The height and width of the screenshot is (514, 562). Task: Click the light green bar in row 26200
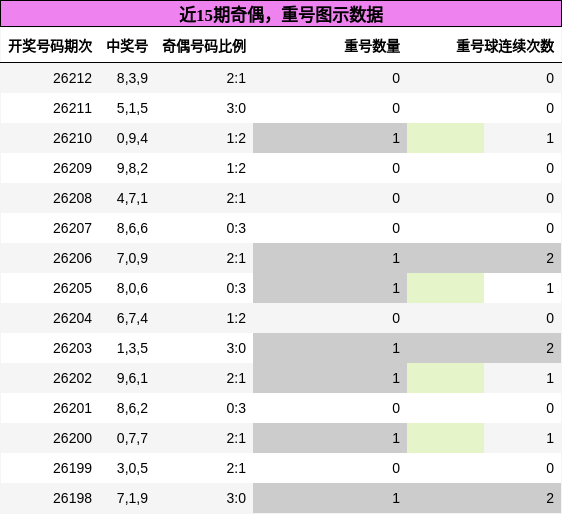pyautogui.click(x=445, y=438)
